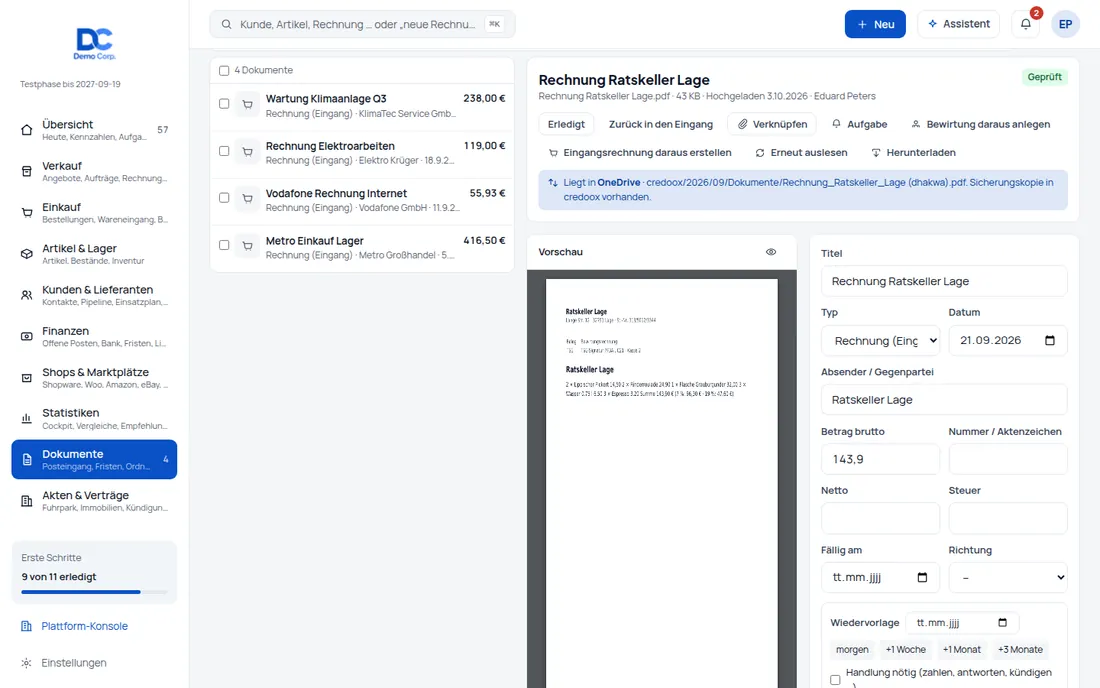Open the Richtung dropdown

(1008, 577)
